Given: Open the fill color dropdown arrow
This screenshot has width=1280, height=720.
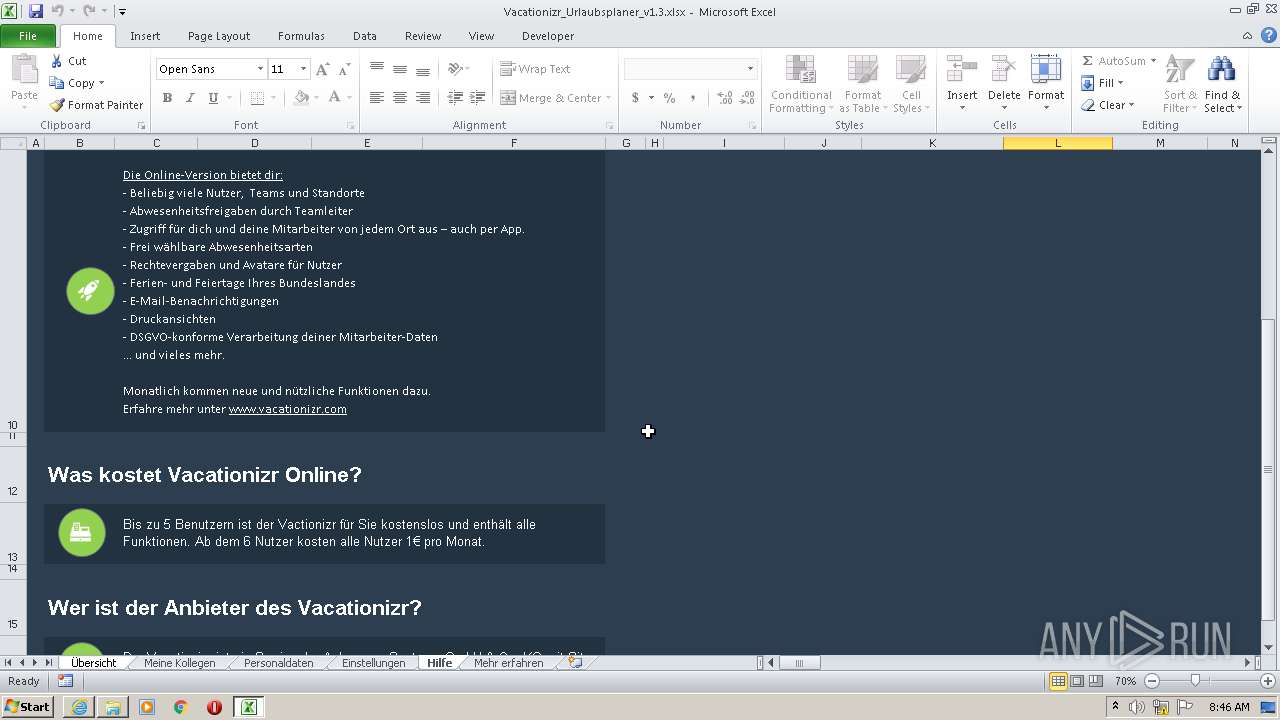Looking at the screenshot, I should 316,98.
